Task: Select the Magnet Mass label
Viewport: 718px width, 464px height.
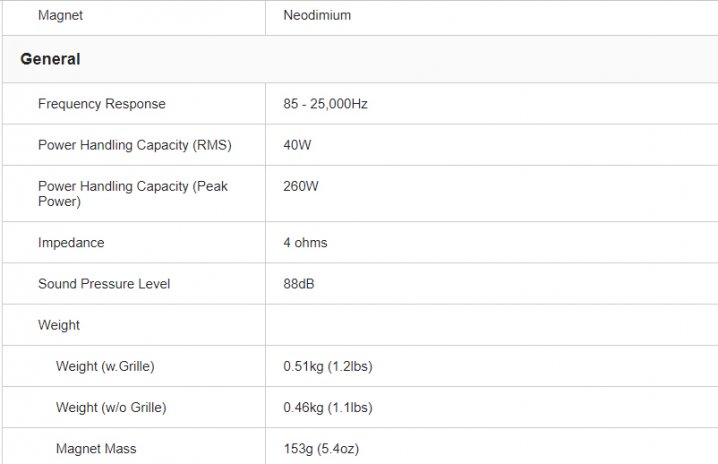Action: tap(96, 449)
